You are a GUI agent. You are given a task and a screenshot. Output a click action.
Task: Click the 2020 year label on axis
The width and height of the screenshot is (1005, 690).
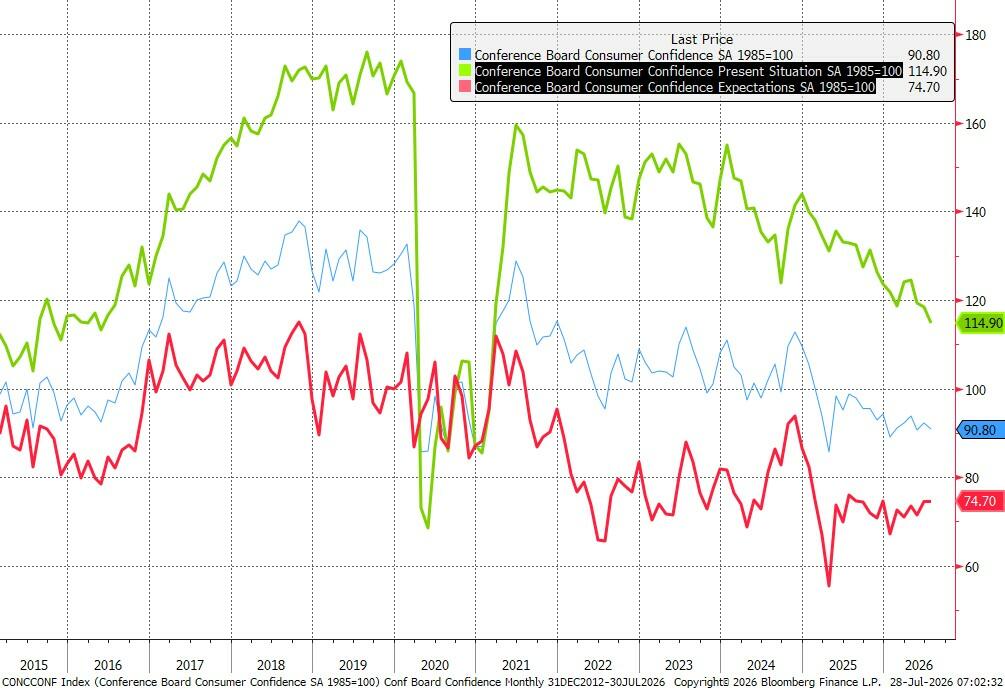[435, 664]
